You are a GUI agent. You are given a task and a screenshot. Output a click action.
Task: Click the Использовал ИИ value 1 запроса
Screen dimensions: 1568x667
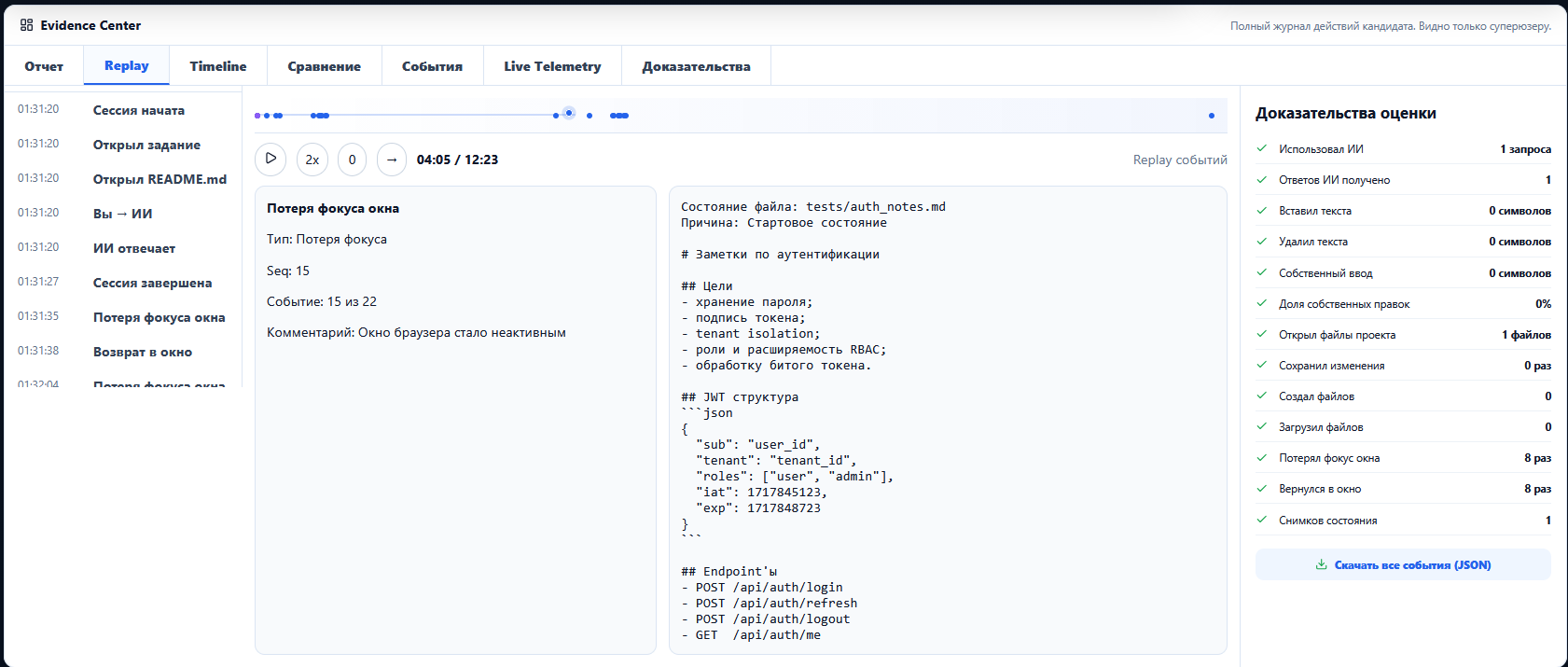[1525, 149]
